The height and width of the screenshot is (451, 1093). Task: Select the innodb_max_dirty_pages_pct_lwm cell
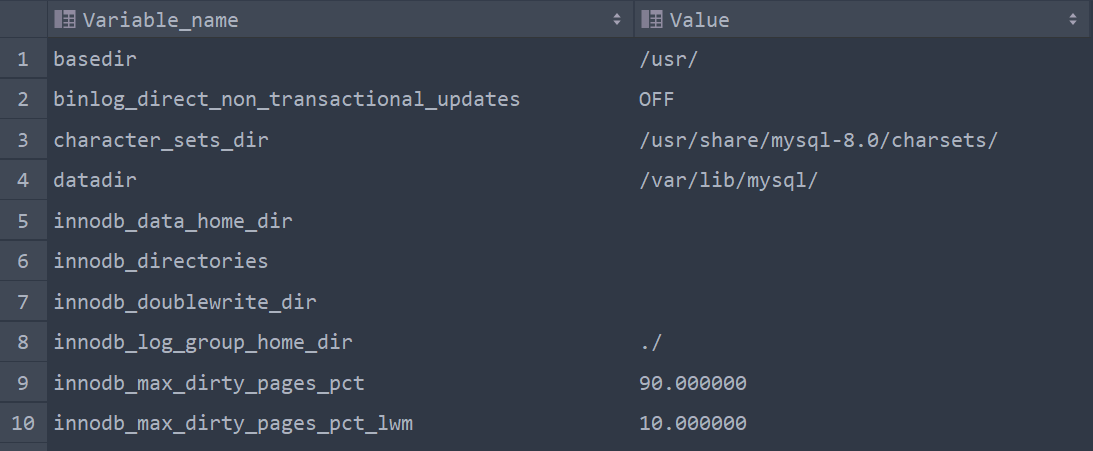pyautogui.click(x=233, y=424)
